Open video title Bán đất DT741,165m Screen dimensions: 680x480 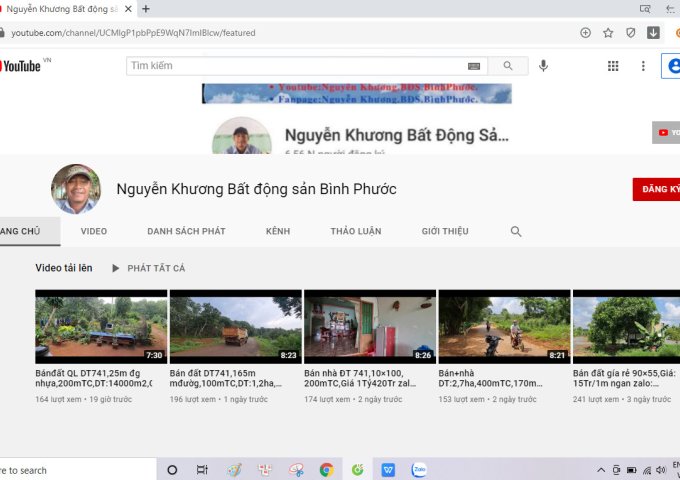[x=226, y=378]
